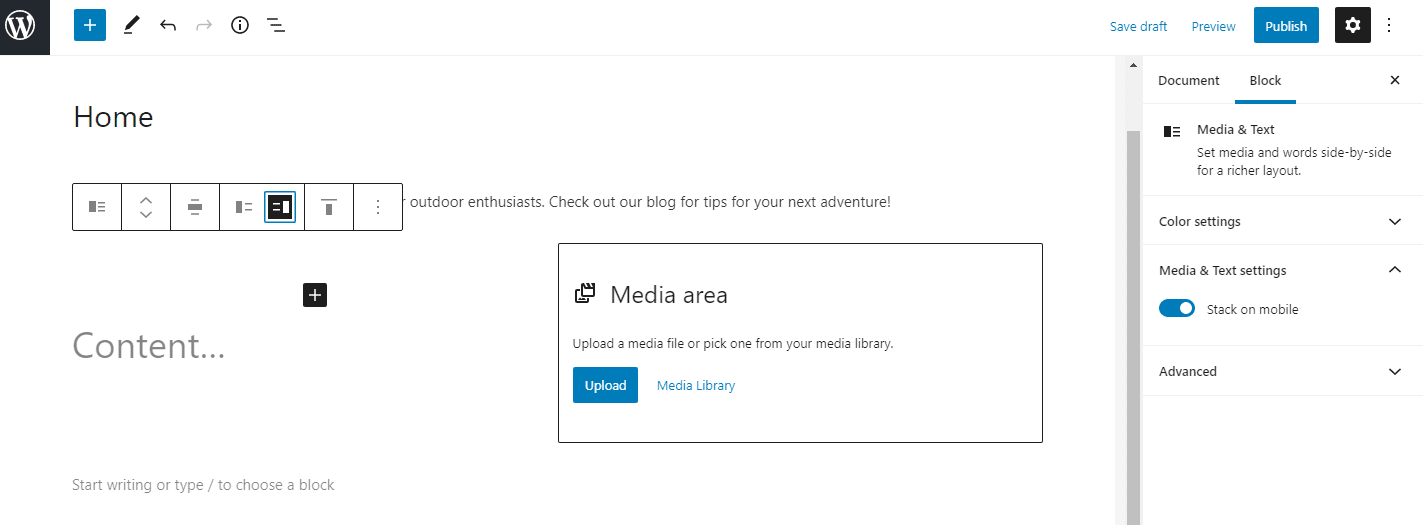This screenshot has height=525, width=1423.
Task: Change block alignment in block toolbar
Action: (x=195, y=207)
